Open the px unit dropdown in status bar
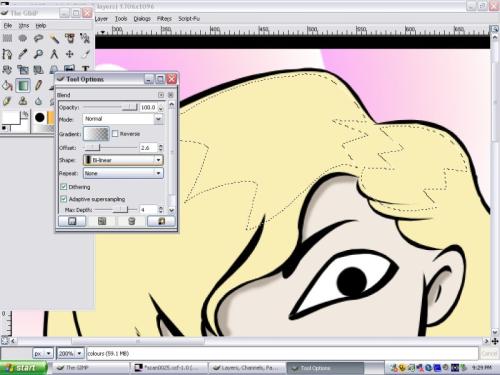This screenshot has width=500, height=375. click(43, 353)
